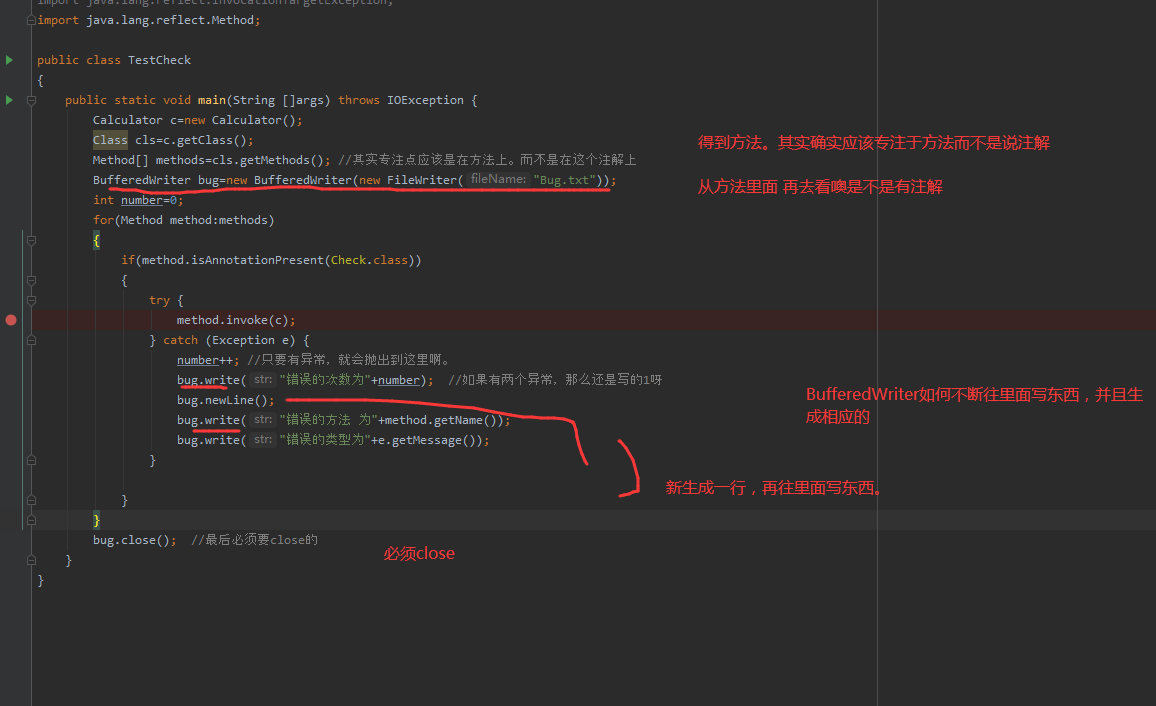Screen dimensions: 1156x706
Task: Click cls.getMethods() call
Action: click(x=268, y=160)
